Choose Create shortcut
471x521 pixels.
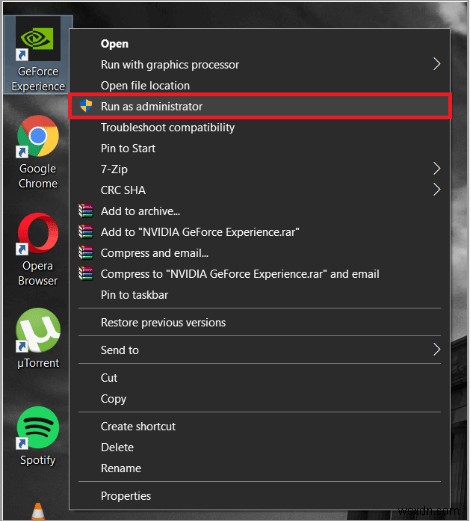pyautogui.click(x=260, y=427)
